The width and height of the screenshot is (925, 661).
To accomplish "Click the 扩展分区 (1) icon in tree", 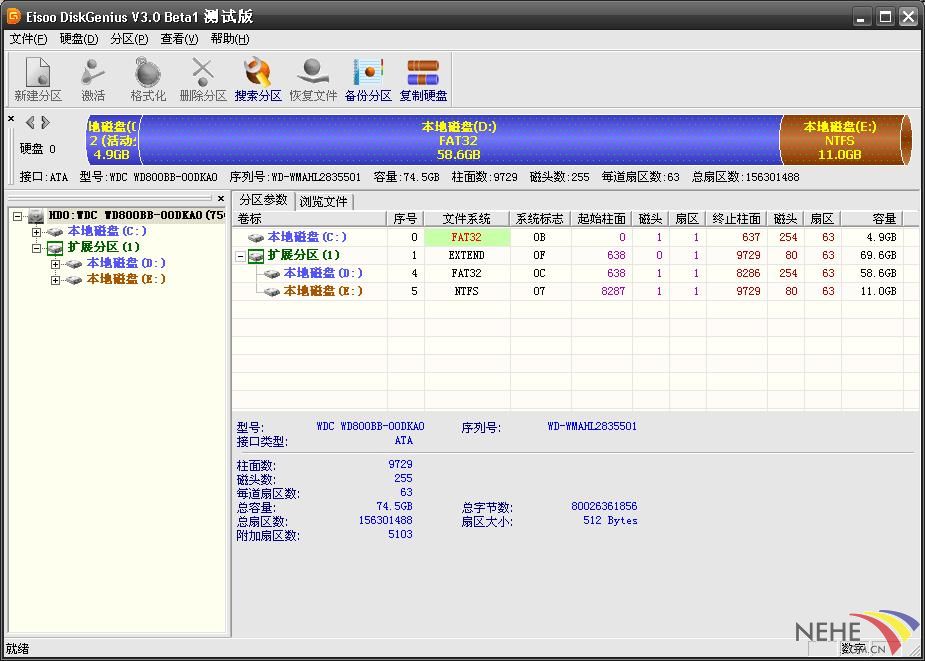I will pos(55,247).
